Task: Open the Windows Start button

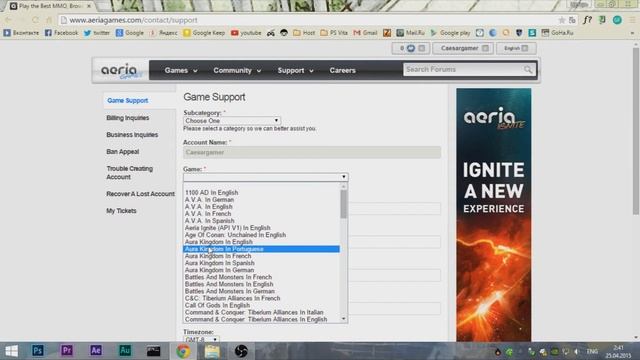Action: coord(11,351)
